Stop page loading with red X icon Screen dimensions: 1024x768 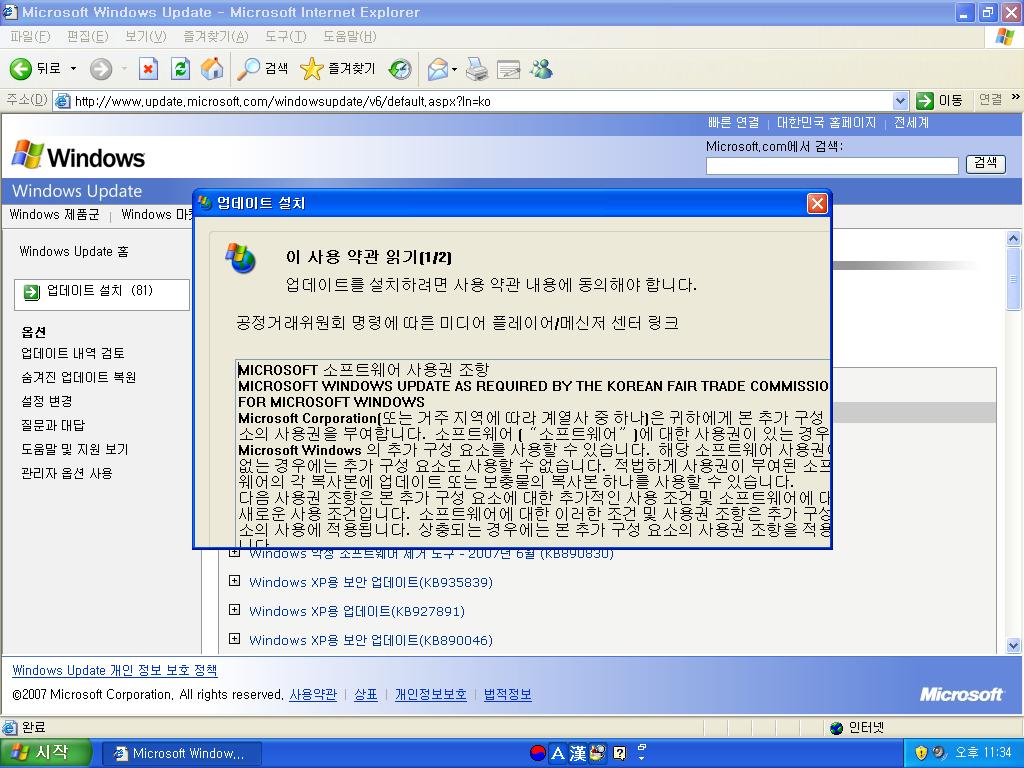pyautogui.click(x=148, y=69)
